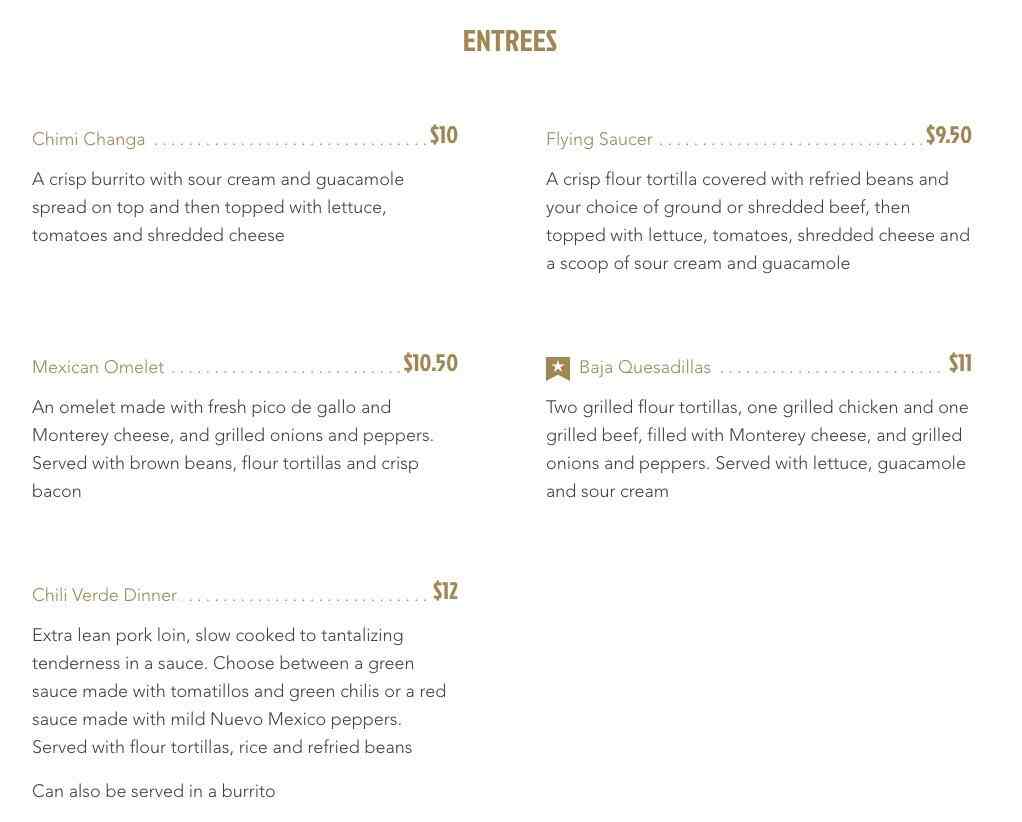Select the Chimi Changa item title
The width and height of the screenshot is (1022, 822).
[x=89, y=140]
